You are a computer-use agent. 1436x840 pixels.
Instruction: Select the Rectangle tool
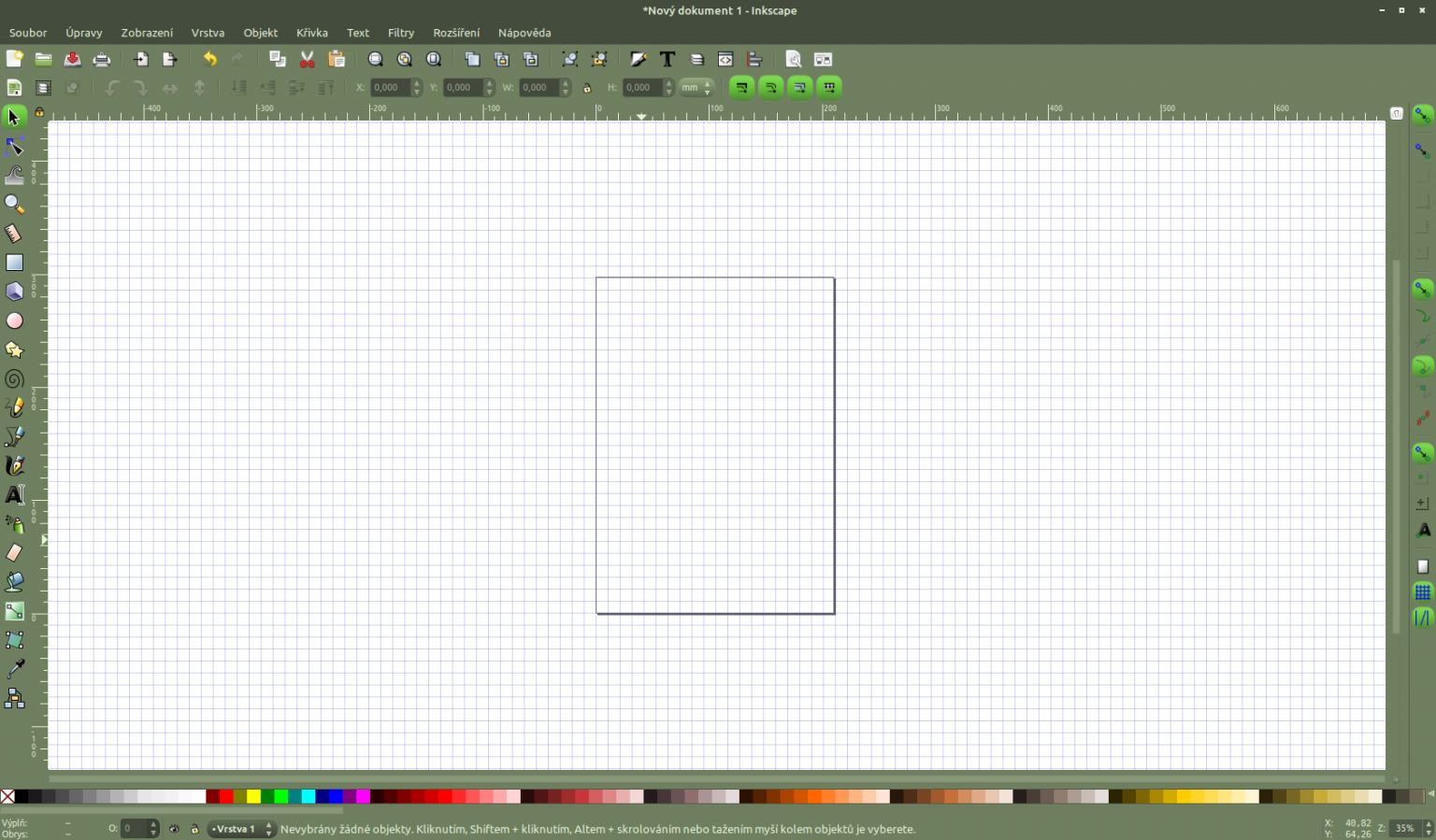click(14, 263)
